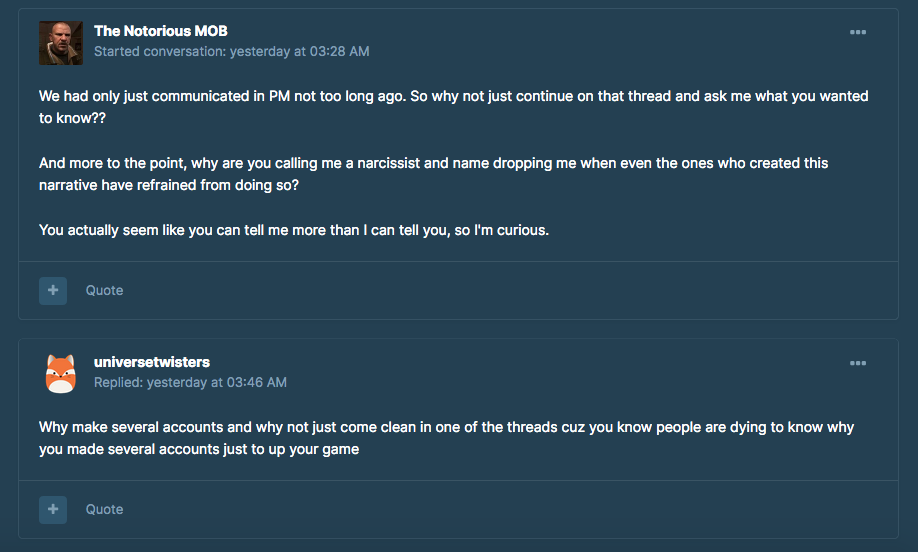Image resolution: width=918 pixels, height=552 pixels.
Task: Open universetwisters username link
Action: [152, 362]
